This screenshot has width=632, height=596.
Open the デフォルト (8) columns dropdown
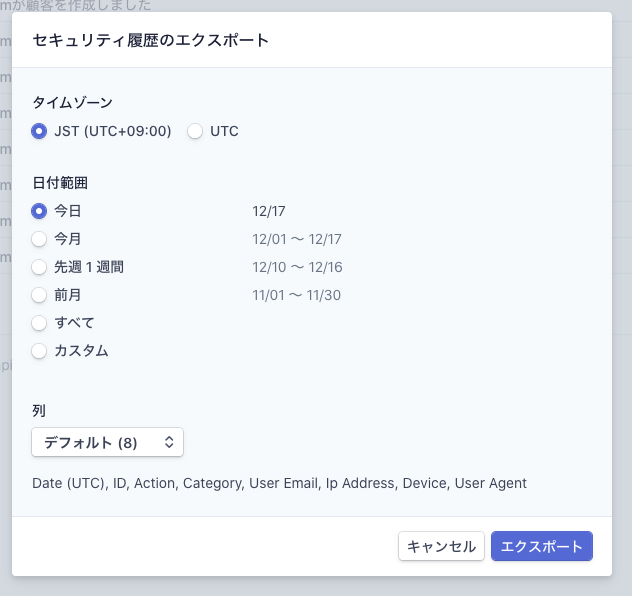tap(107, 442)
